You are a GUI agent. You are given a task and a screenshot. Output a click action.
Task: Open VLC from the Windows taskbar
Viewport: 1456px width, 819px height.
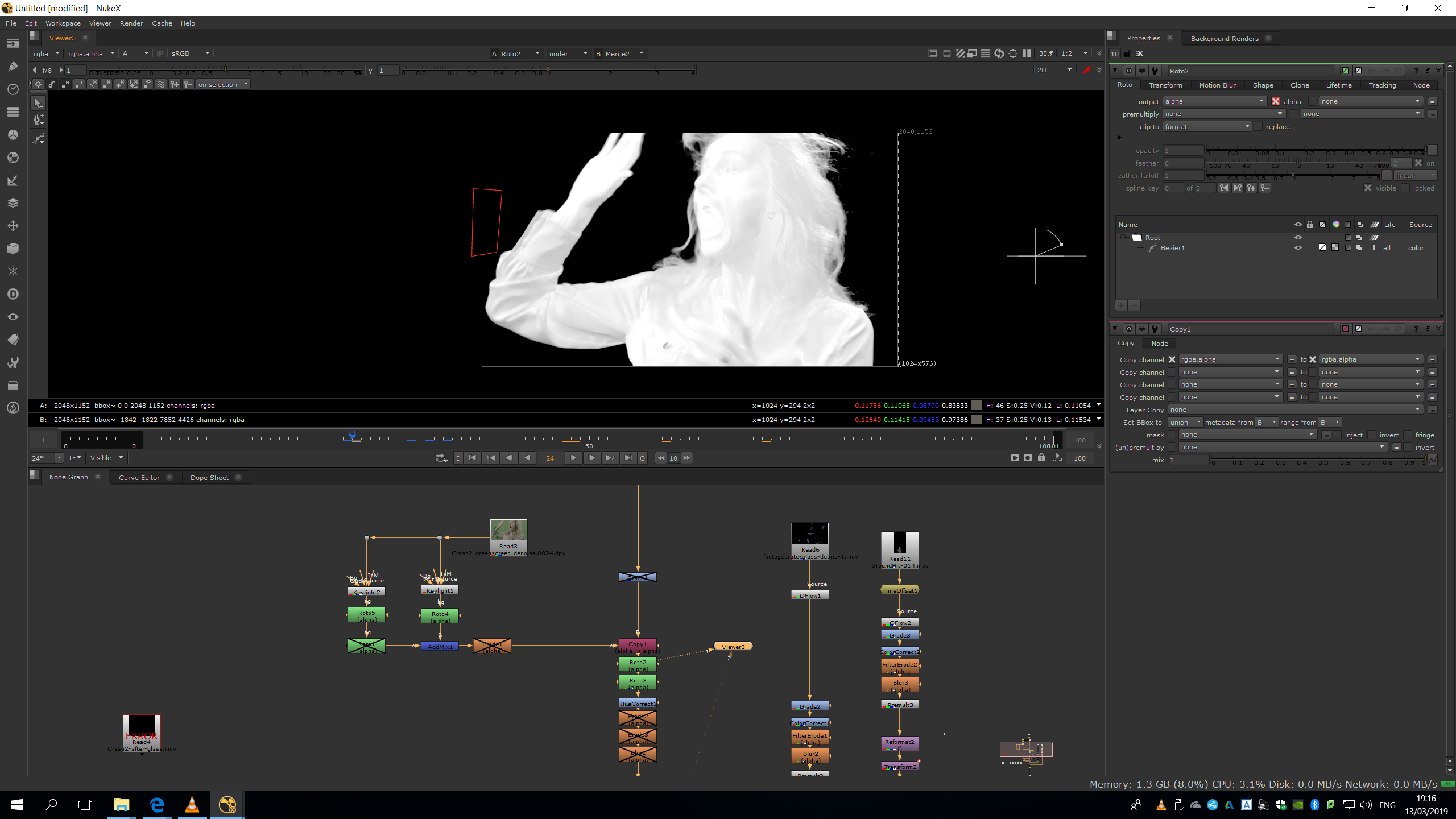(192, 804)
